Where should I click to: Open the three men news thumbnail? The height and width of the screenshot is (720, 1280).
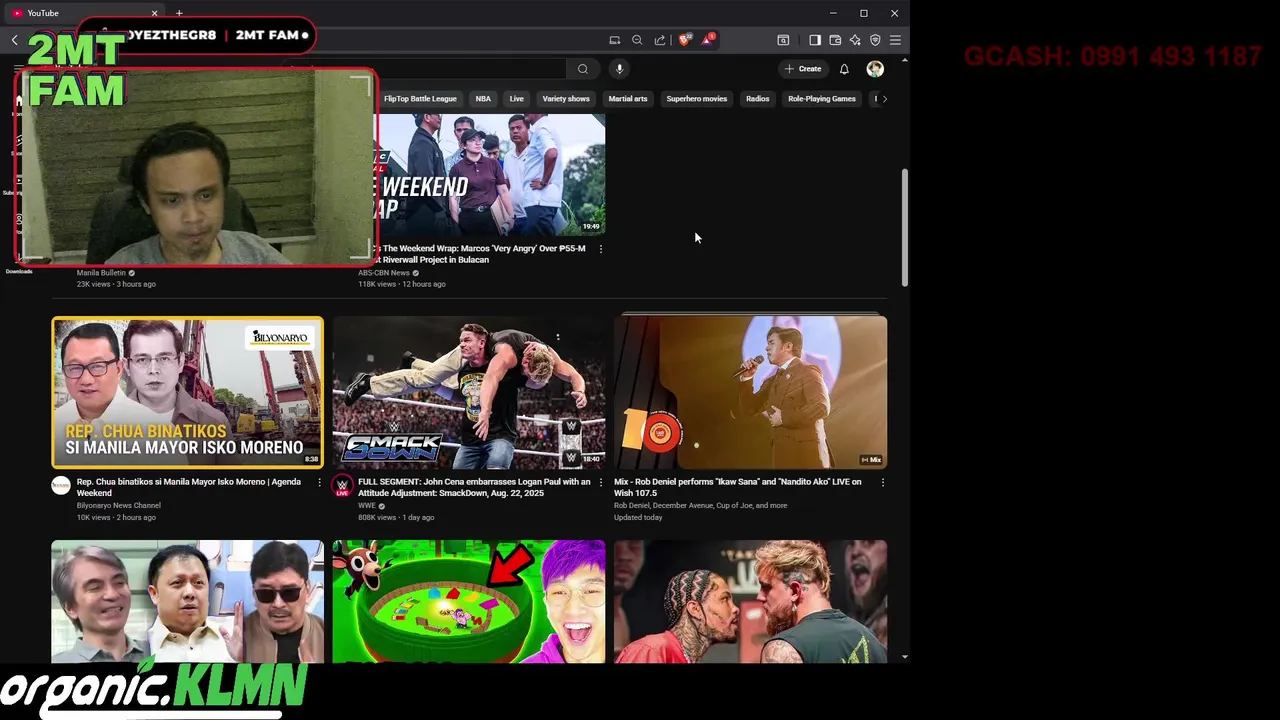(188, 601)
